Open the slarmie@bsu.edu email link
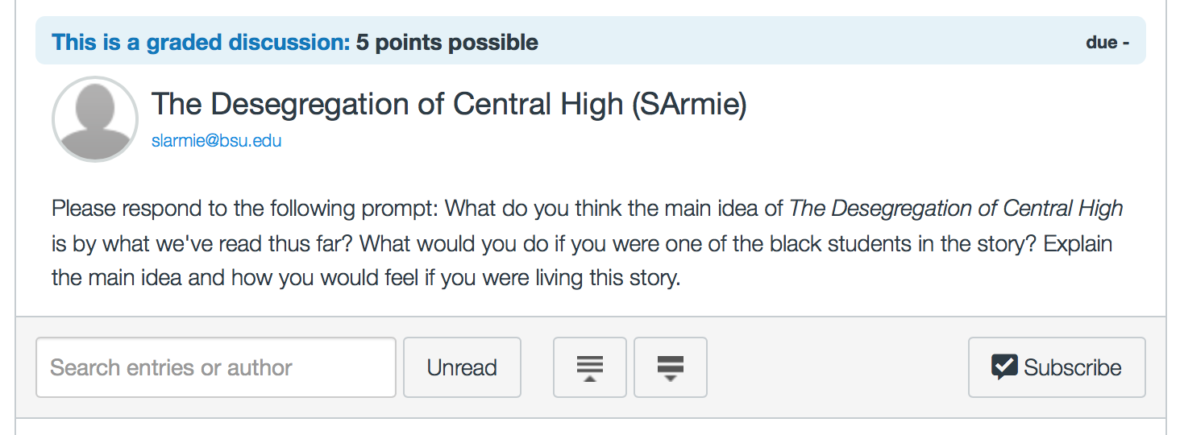Screen dimensions: 1180x435 [216, 141]
